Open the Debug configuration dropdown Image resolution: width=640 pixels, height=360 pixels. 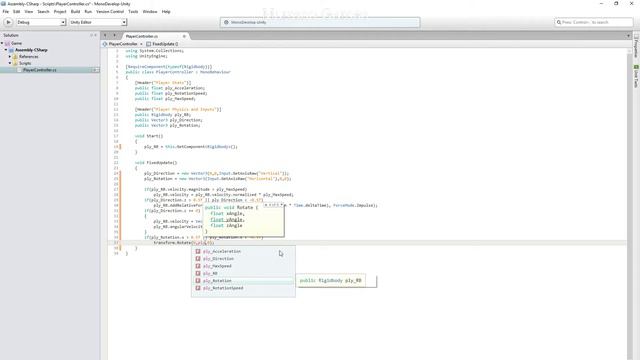pyautogui.click(x=40, y=22)
